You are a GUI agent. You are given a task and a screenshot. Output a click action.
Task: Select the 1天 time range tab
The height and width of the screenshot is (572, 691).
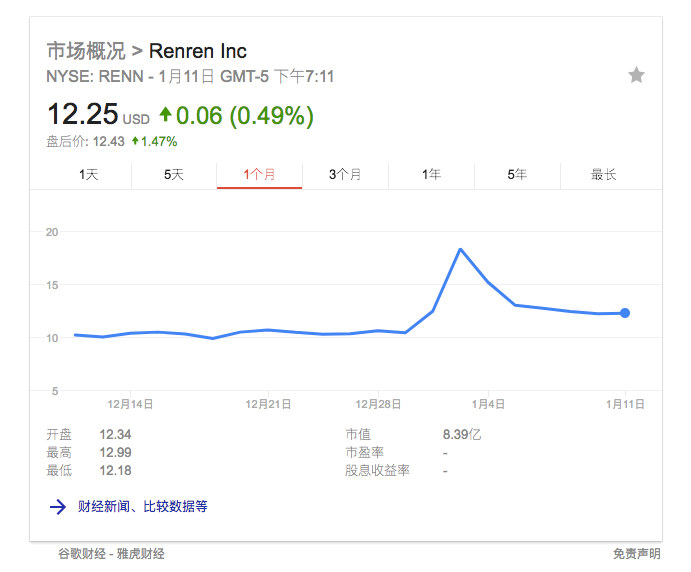coord(89,175)
